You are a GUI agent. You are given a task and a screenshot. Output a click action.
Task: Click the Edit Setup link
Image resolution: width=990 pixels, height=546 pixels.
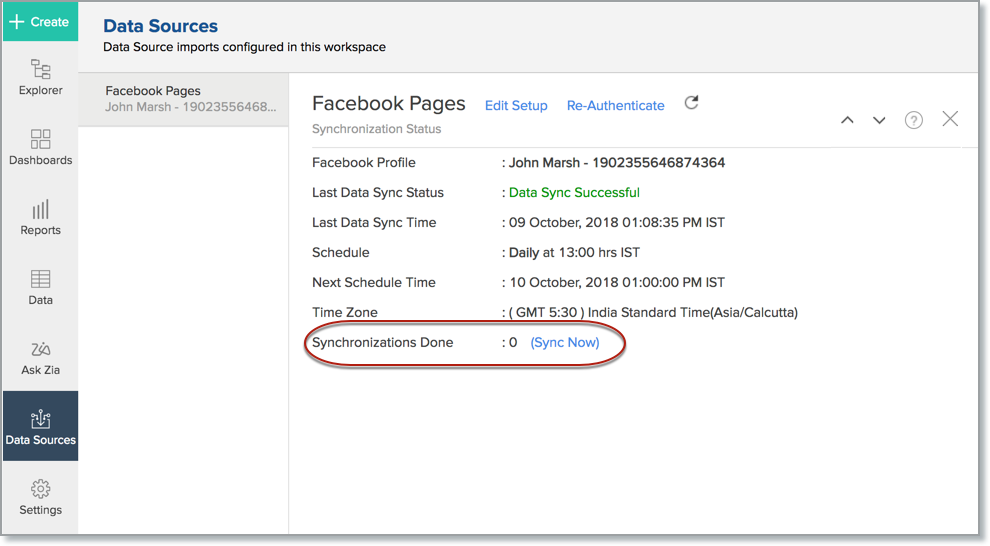(x=516, y=105)
